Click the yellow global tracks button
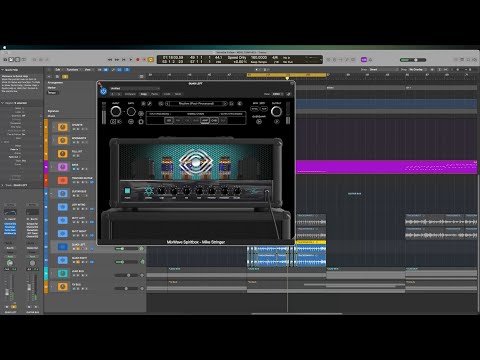Viewport: 480px width, 360px height. click(x=65, y=77)
